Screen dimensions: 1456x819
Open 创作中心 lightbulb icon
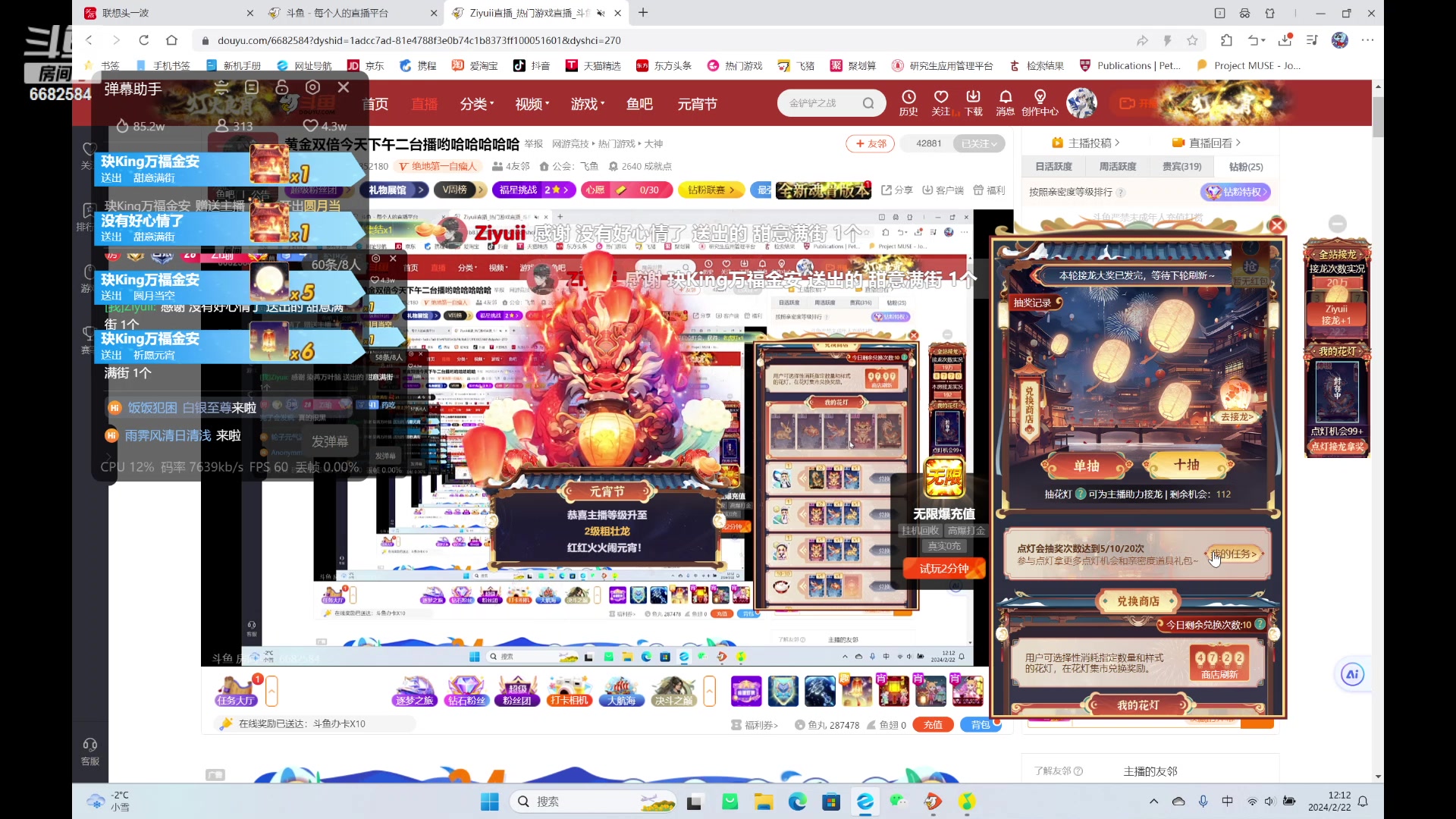pyautogui.click(x=1040, y=102)
